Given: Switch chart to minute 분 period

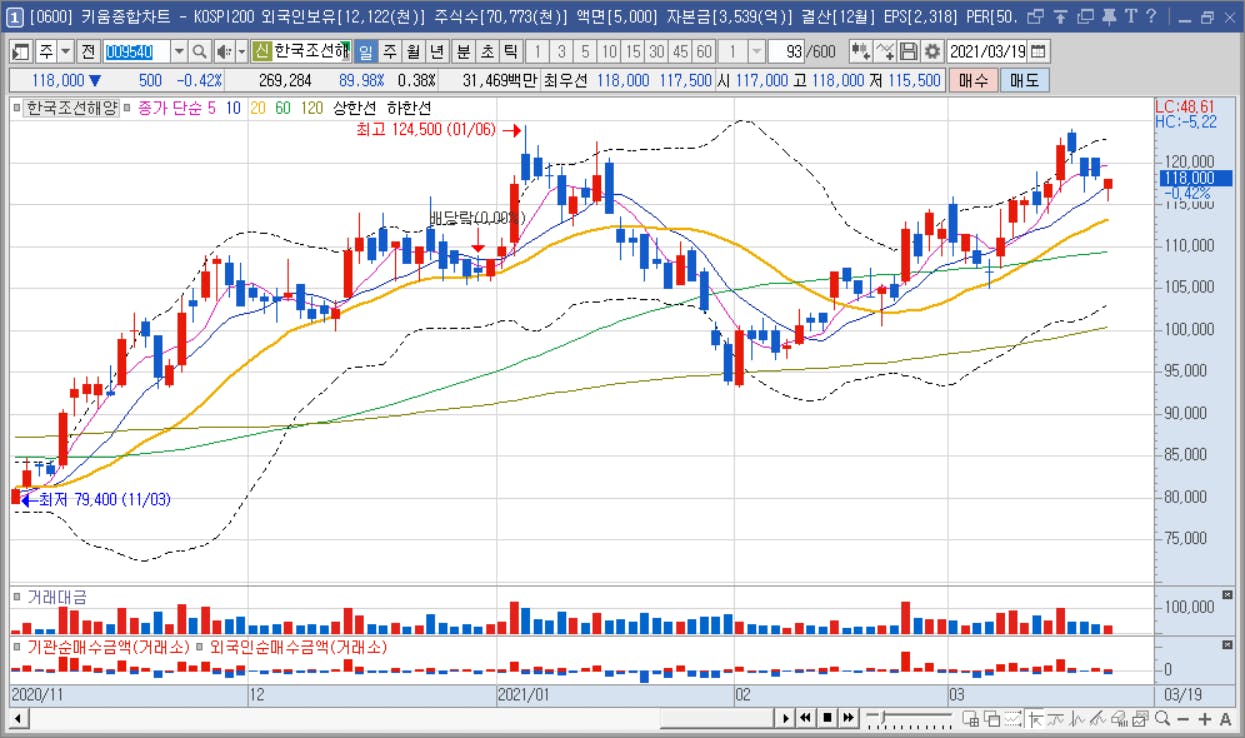Looking at the screenshot, I should [x=463, y=52].
